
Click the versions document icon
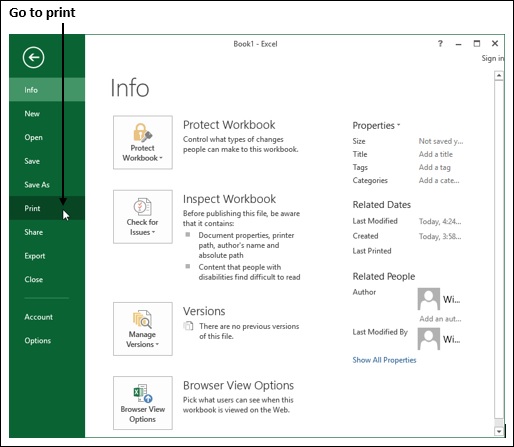tap(188, 326)
